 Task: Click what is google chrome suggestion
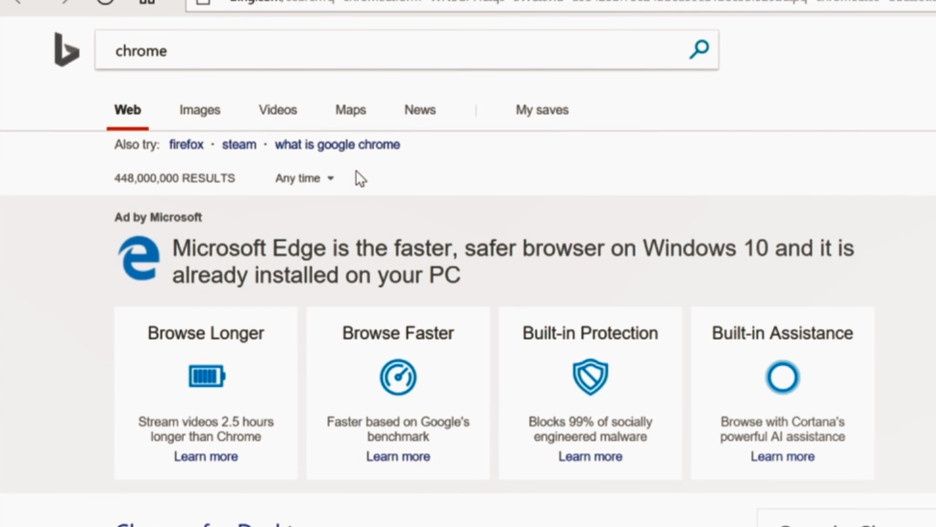(x=337, y=144)
